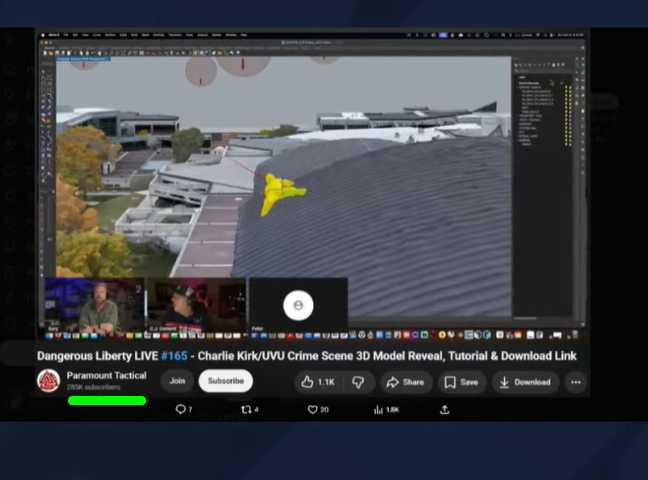Like the post with heart icon
The height and width of the screenshot is (480, 648).
(313, 409)
